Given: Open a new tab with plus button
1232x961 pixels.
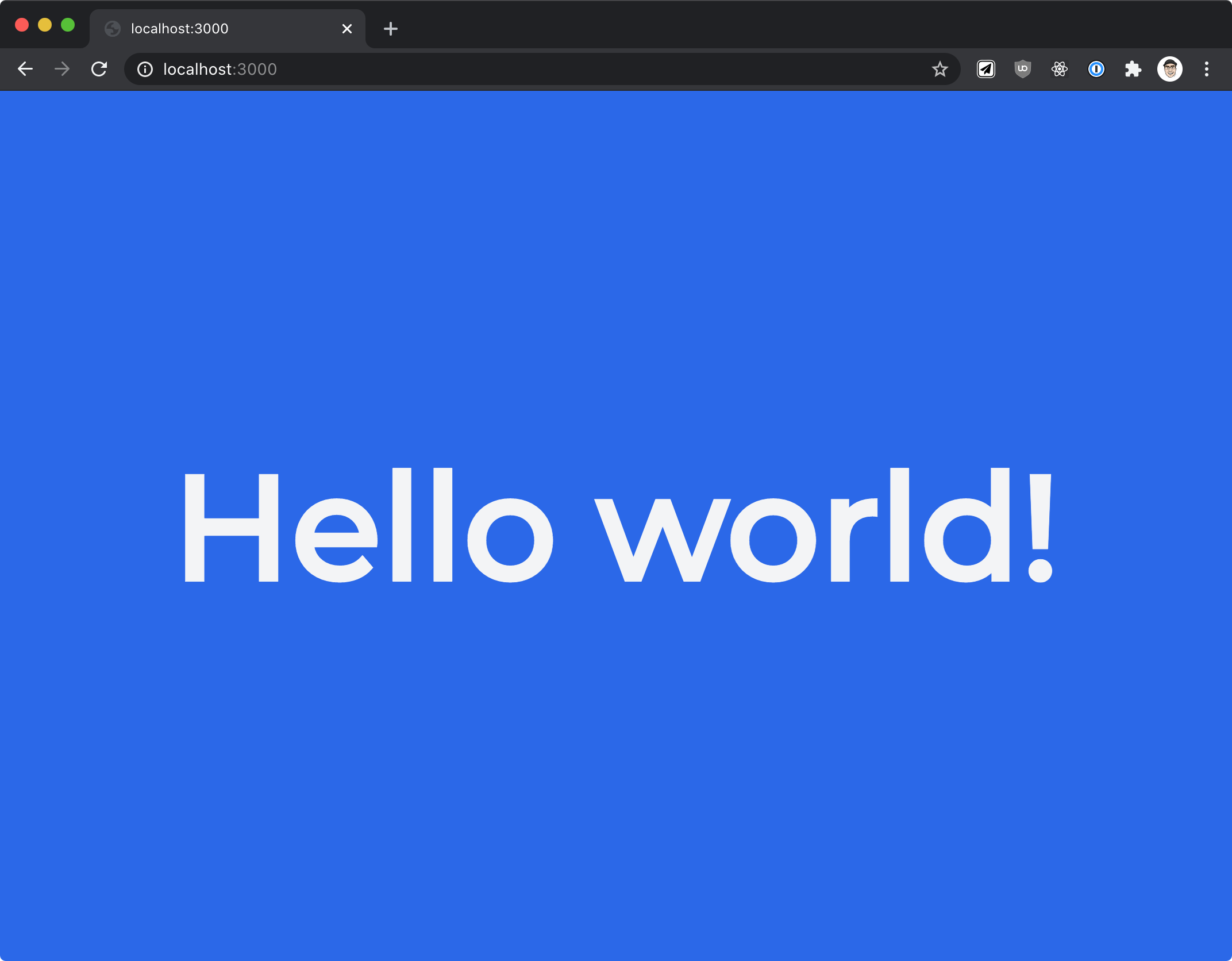Looking at the screenshot, I should pos(391,29).
